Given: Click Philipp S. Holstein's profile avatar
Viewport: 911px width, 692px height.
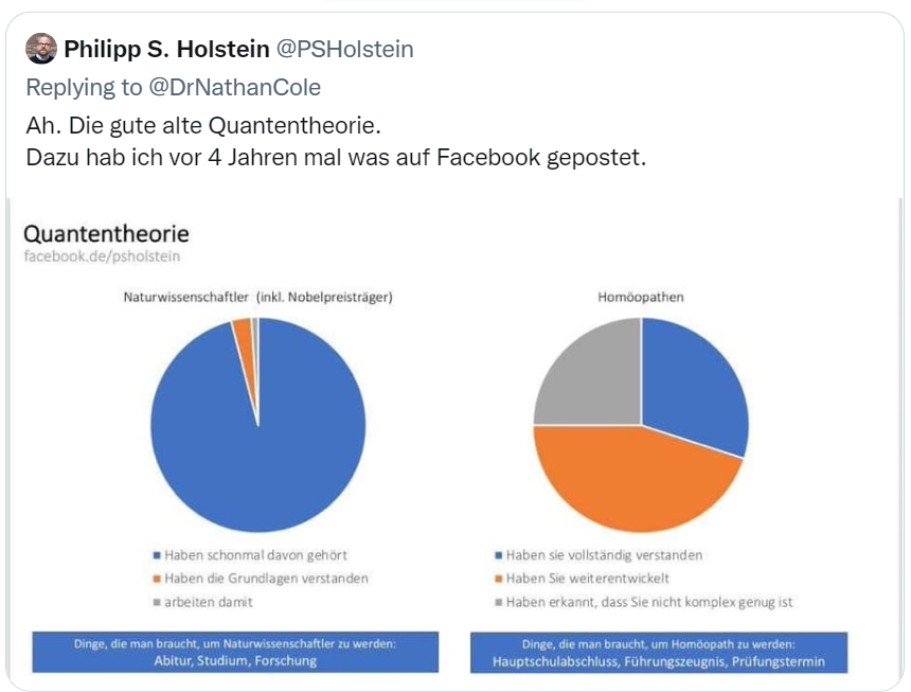Looking at the screenshot, I should [41, 48].
